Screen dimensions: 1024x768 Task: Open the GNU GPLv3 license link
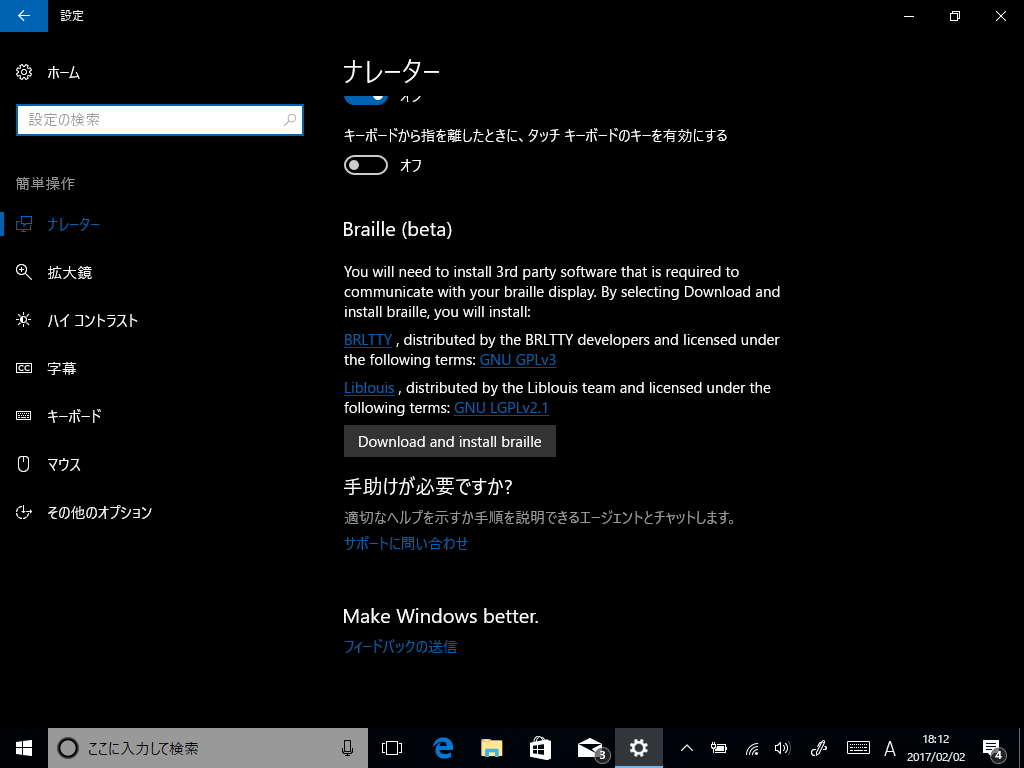[x=517, y=360]
